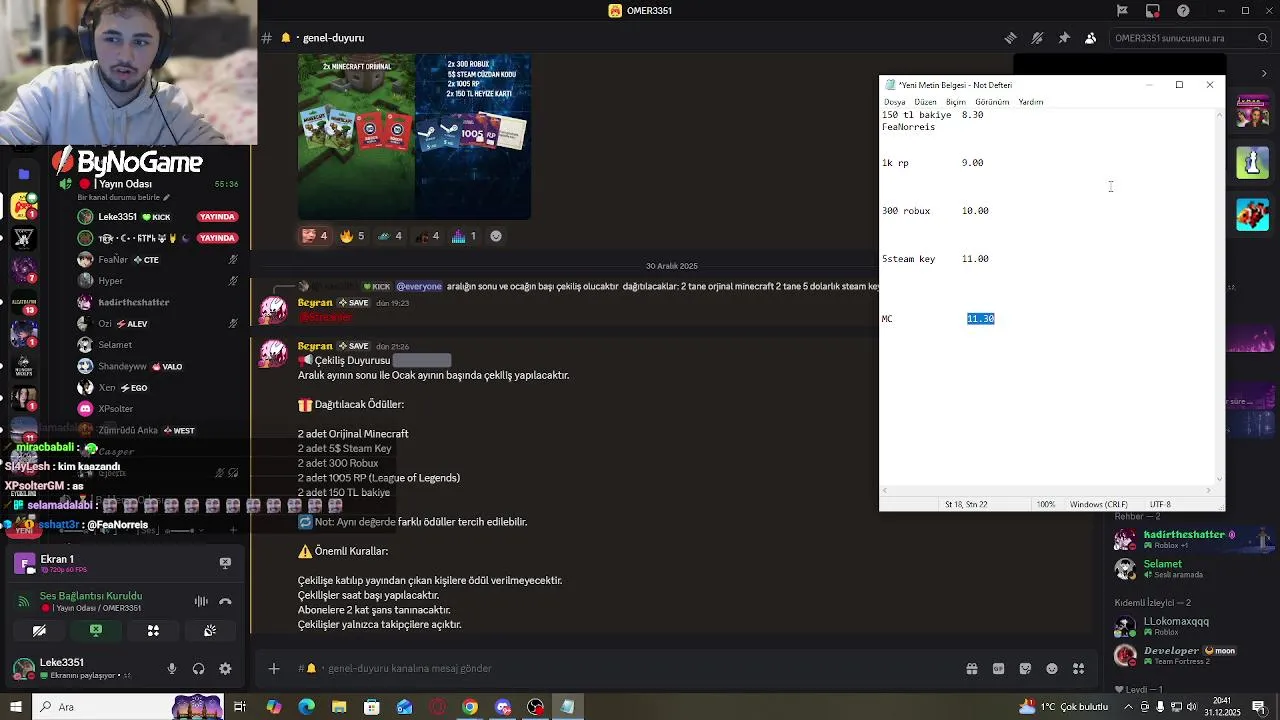Click @everyone mention in message
The image size is (1280, 720).
[419, 287]
